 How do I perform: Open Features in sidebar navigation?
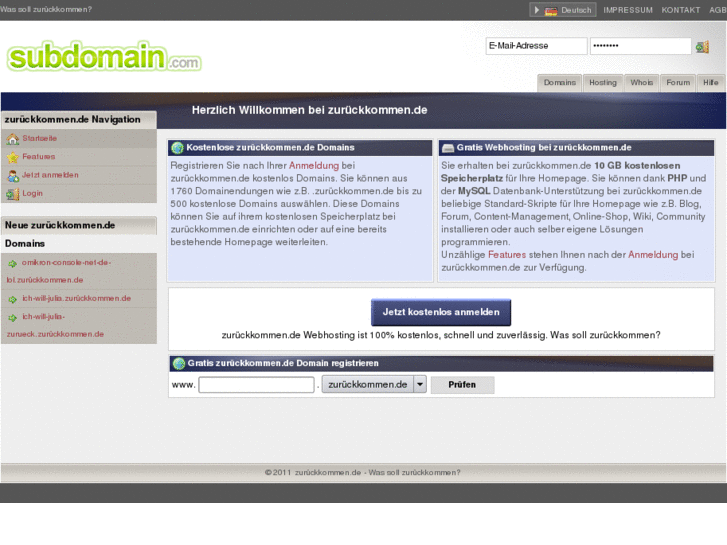(x=38, y=157)
